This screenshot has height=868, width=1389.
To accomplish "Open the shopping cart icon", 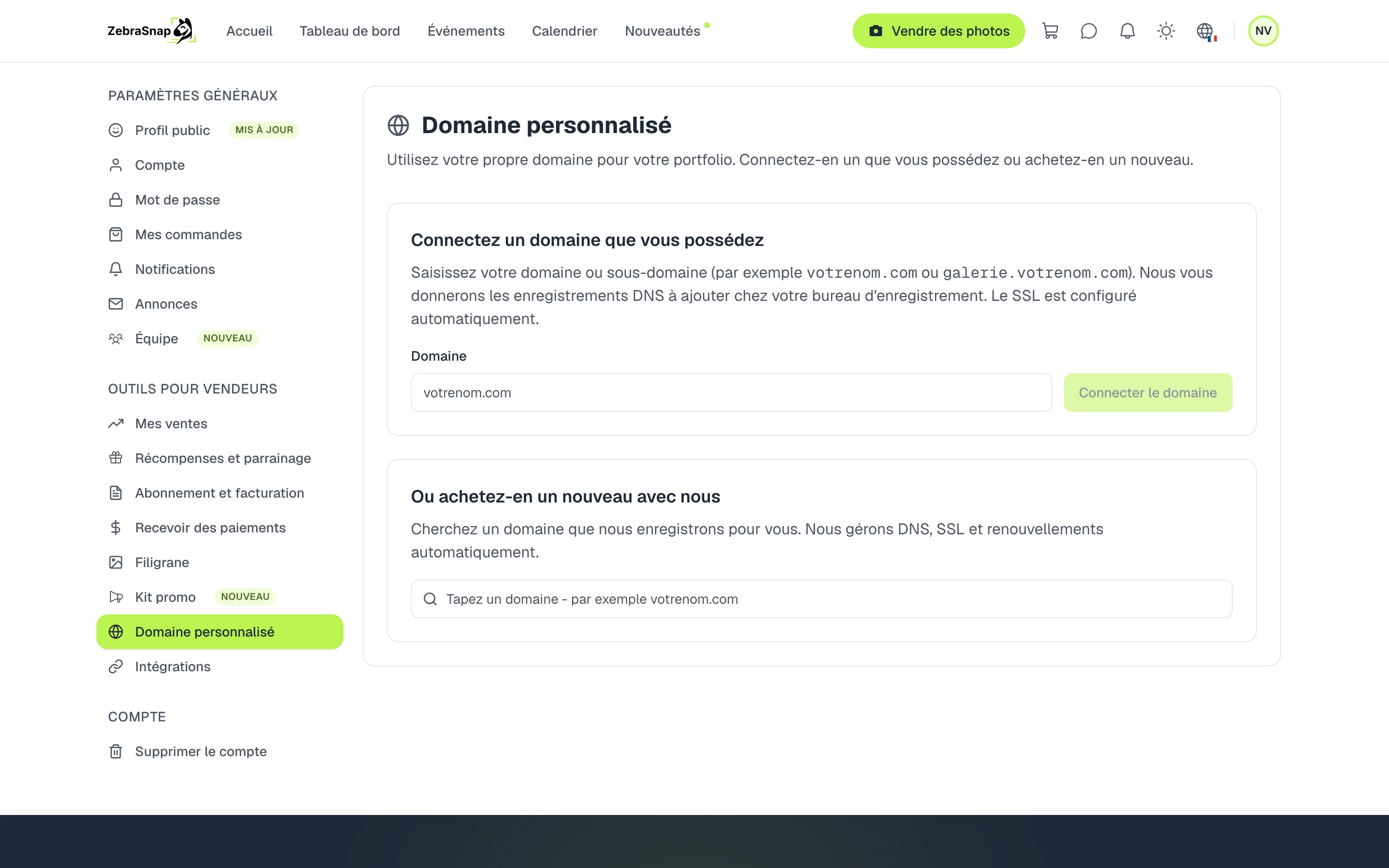I will tap(1050, 31).
